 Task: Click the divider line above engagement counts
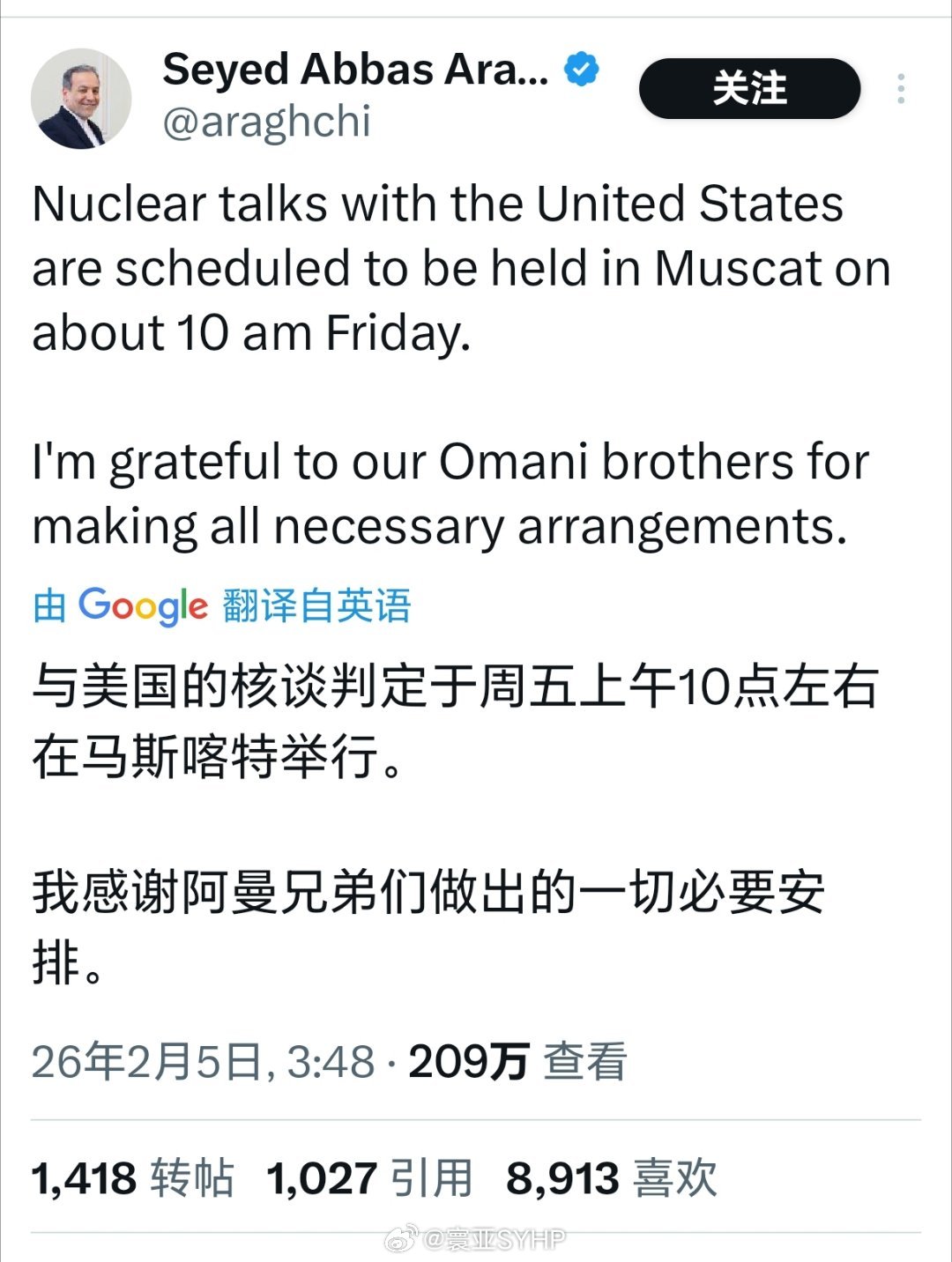(x=476, y=1116)
